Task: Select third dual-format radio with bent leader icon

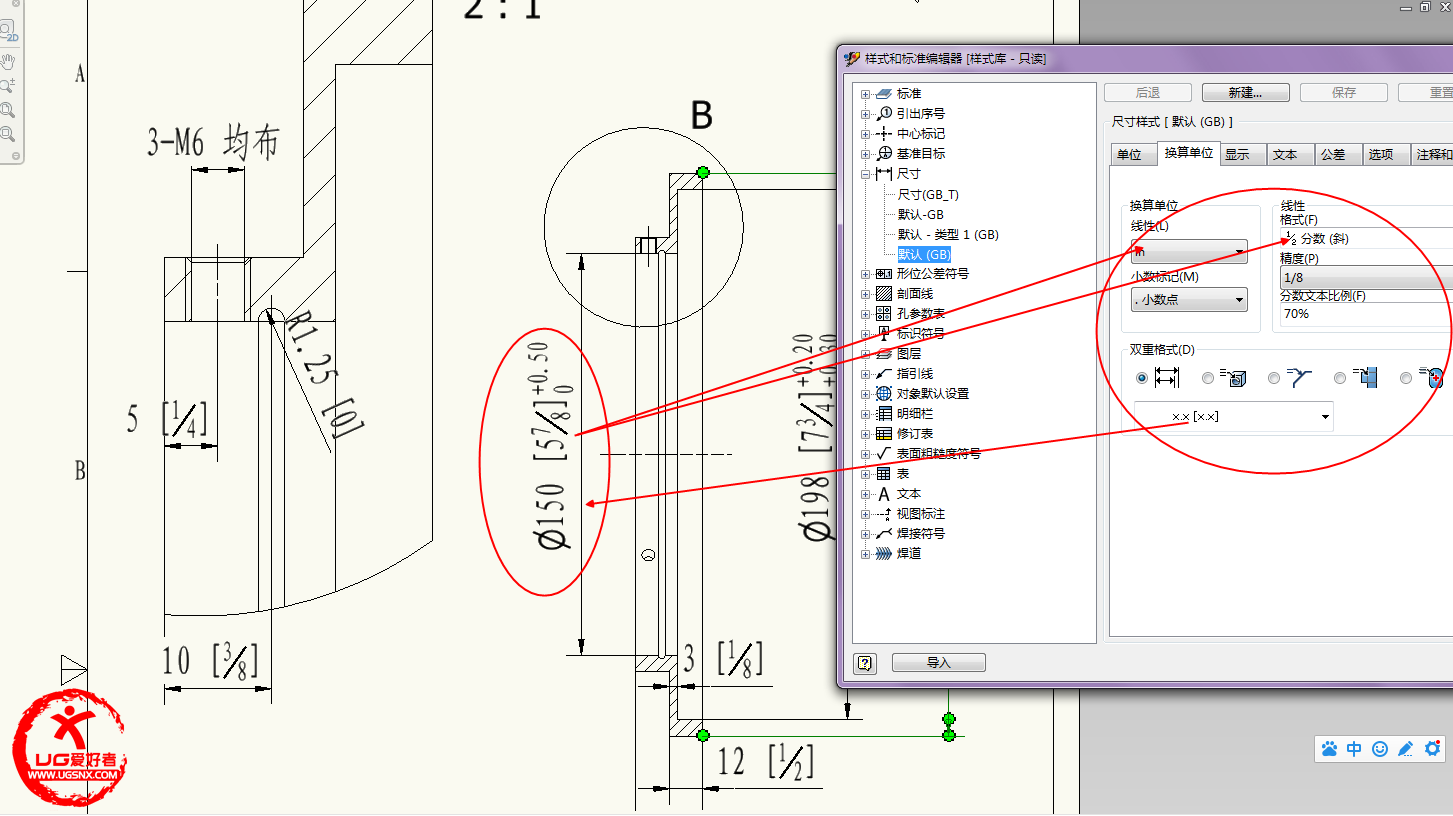Action: click(x=1274, y=378)
